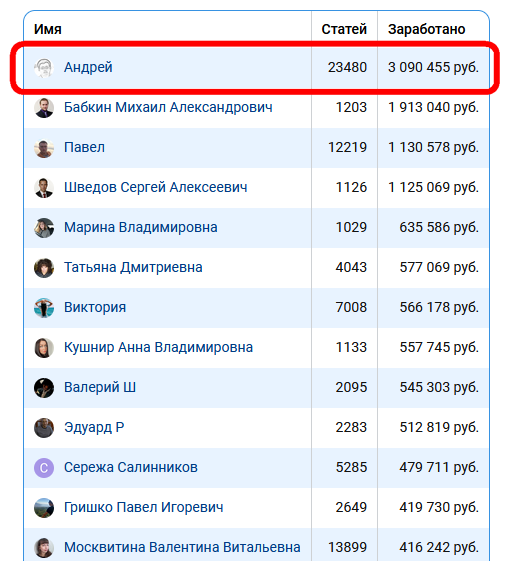Viewport: 508px width, 561px height.
Task: Select article count 2095
Action: point(351,387)
